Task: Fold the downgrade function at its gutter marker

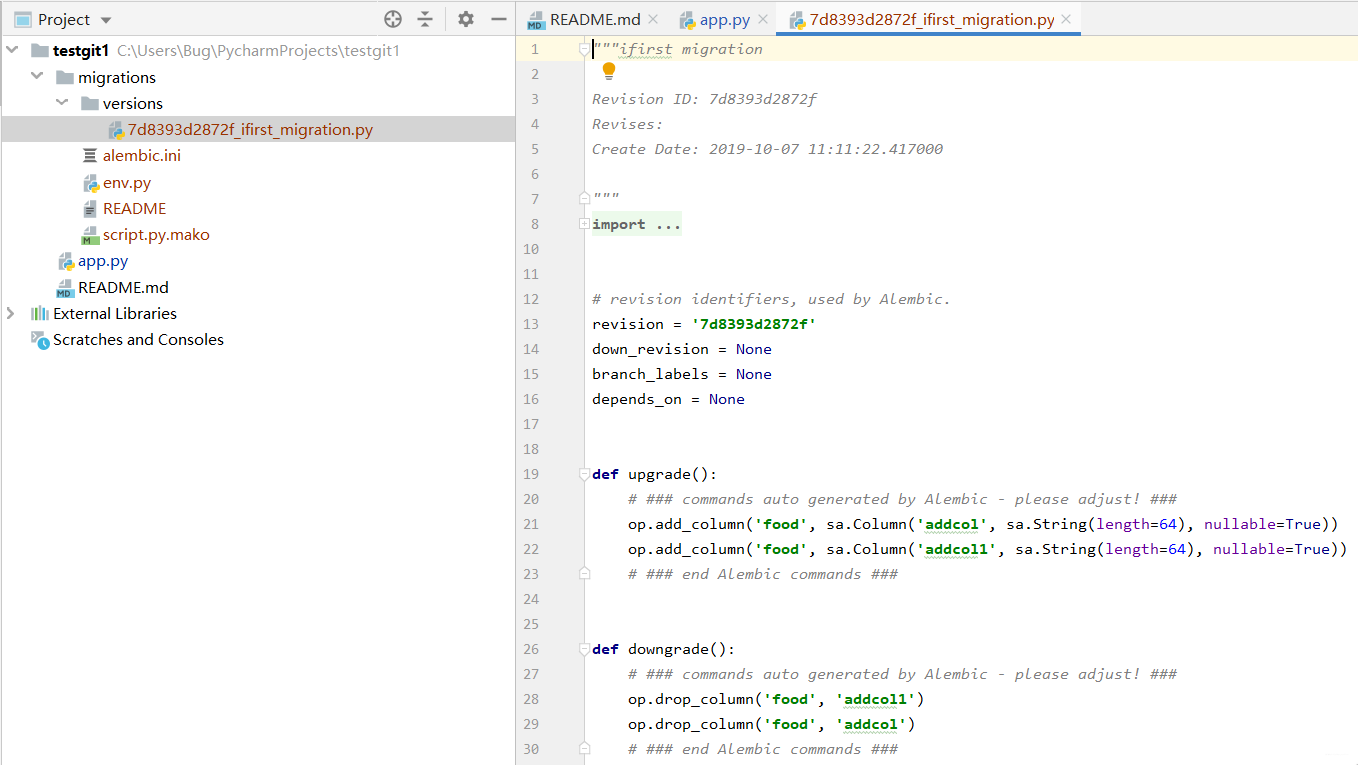Action: click(584, 649)
